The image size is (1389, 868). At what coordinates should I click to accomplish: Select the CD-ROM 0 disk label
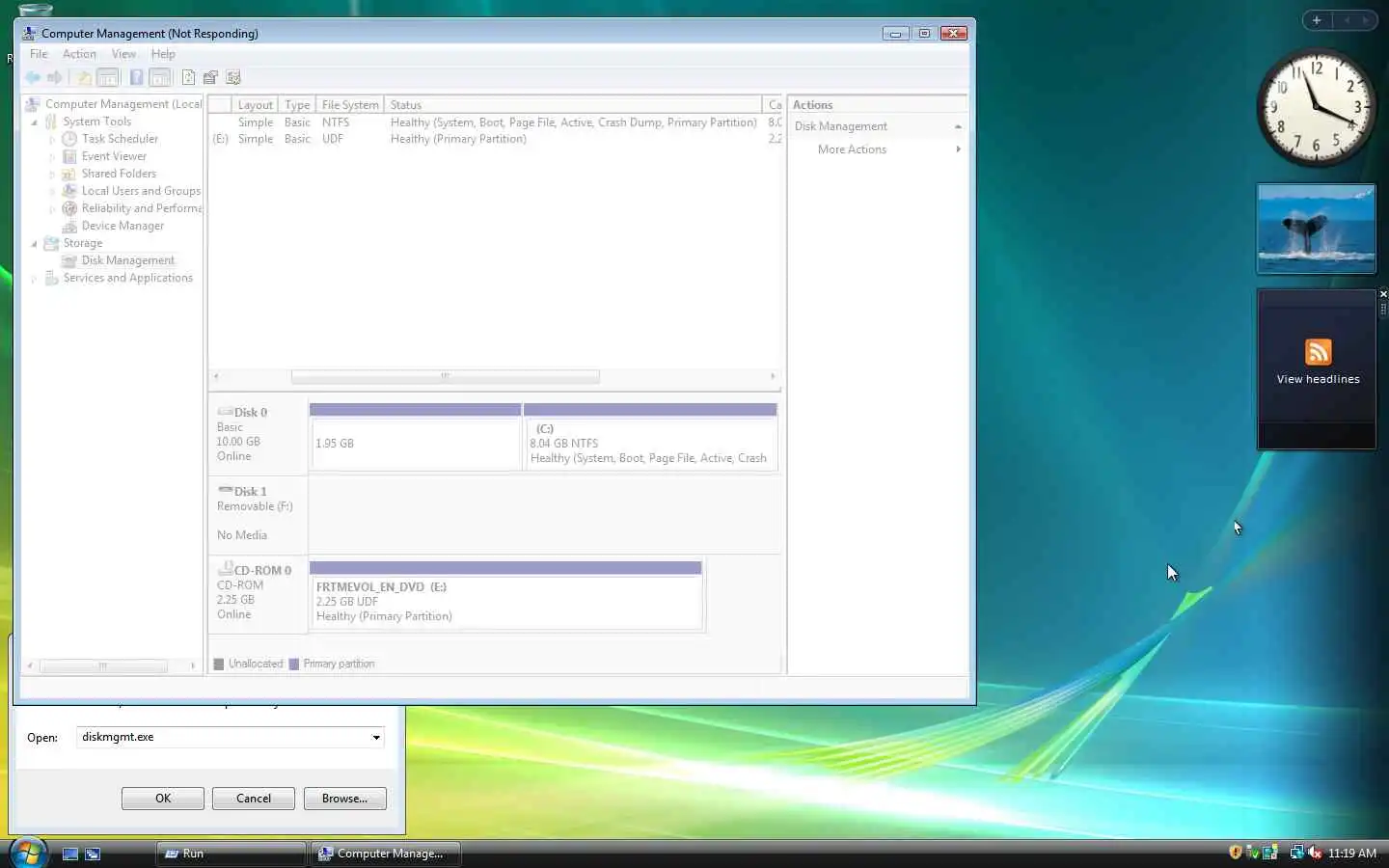tap(258, 592)
